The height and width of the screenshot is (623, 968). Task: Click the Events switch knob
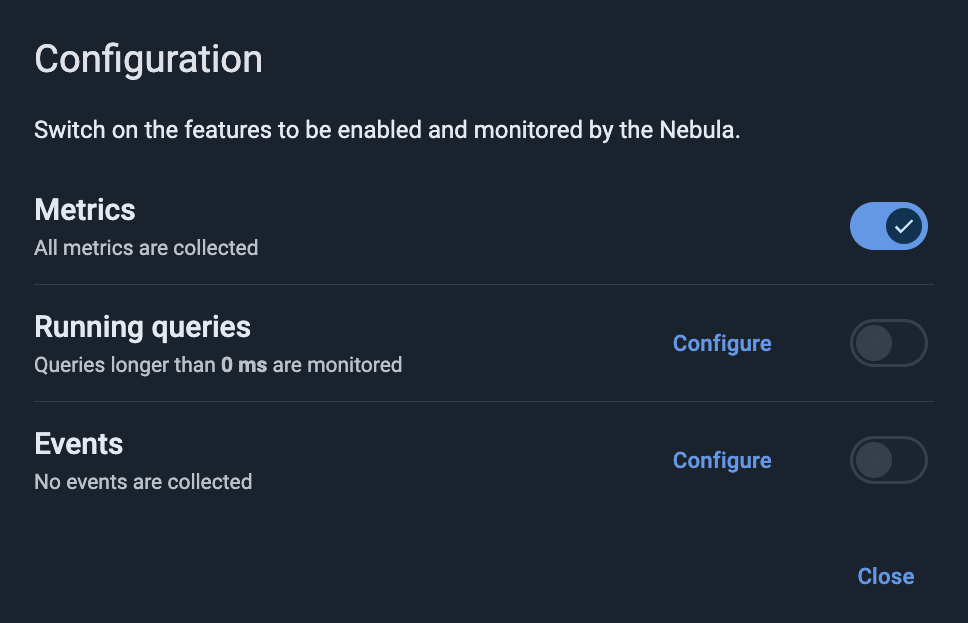(874, 460)
